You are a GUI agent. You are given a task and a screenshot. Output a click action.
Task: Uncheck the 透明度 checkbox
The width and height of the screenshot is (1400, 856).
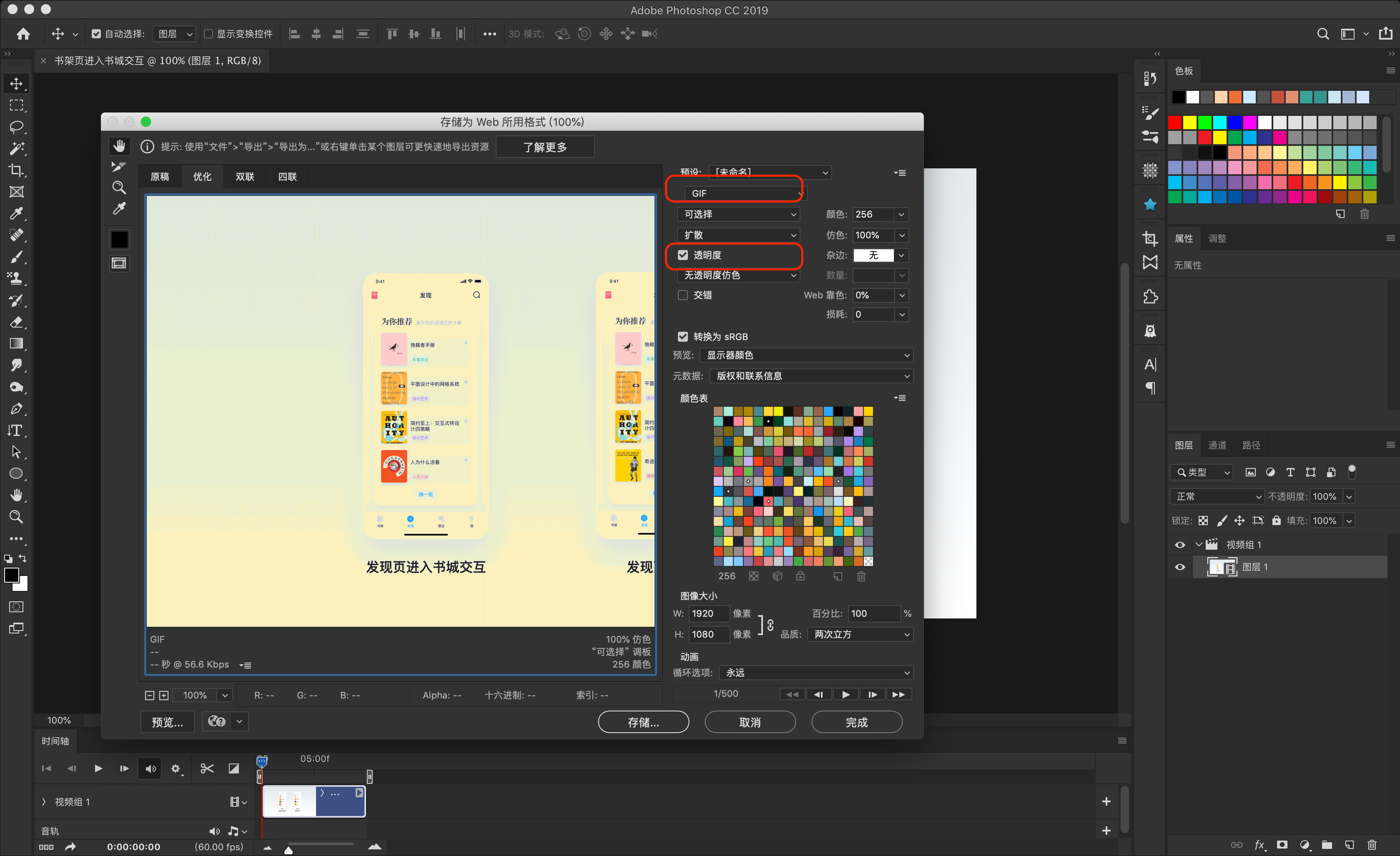pyautogui.click(x=682, y=255)
